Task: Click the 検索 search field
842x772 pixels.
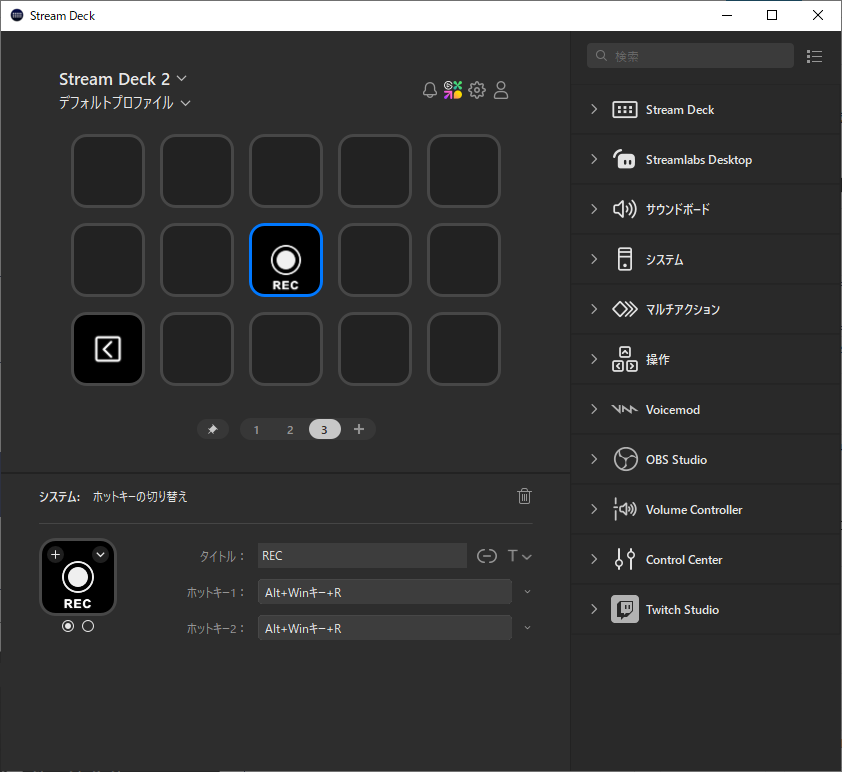Action: (690, 56)
